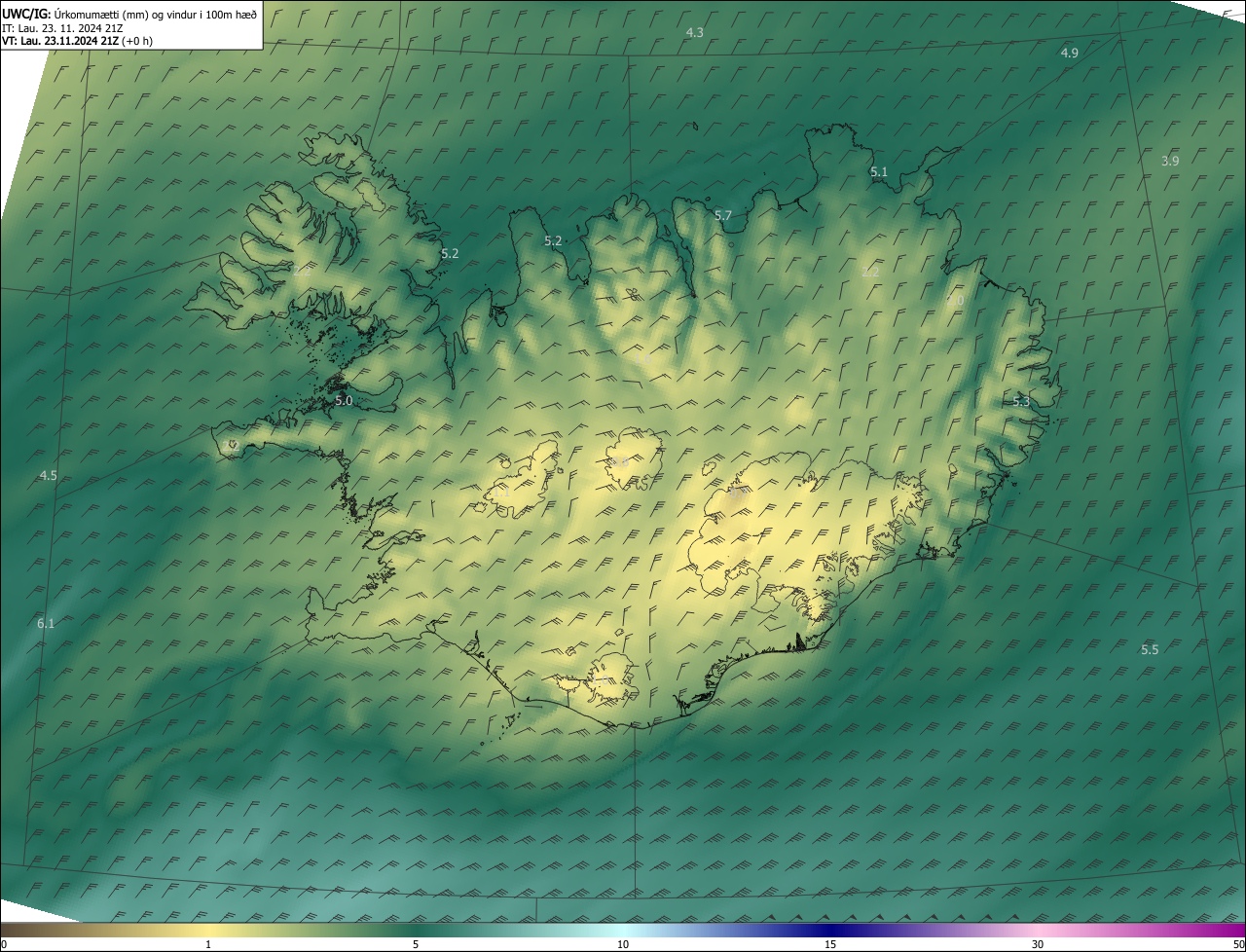Click the 5.7 value label on the map
The image size is (1246, 952).
pos(722,215)
